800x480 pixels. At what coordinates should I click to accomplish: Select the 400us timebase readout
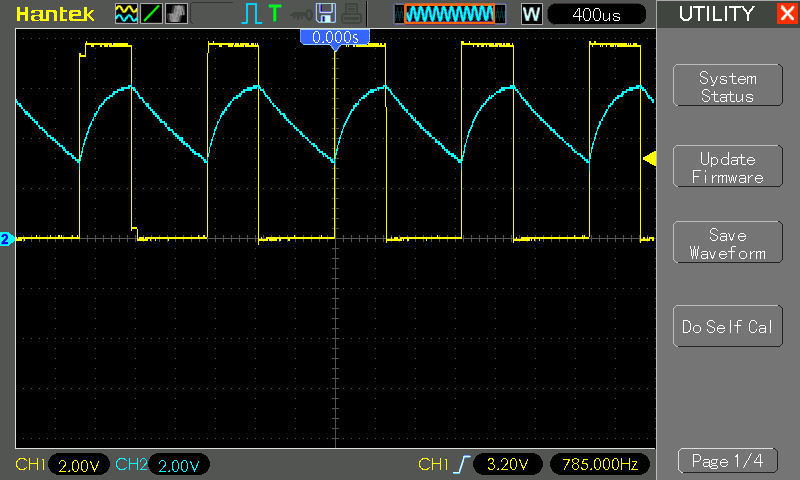coord(596,14)
